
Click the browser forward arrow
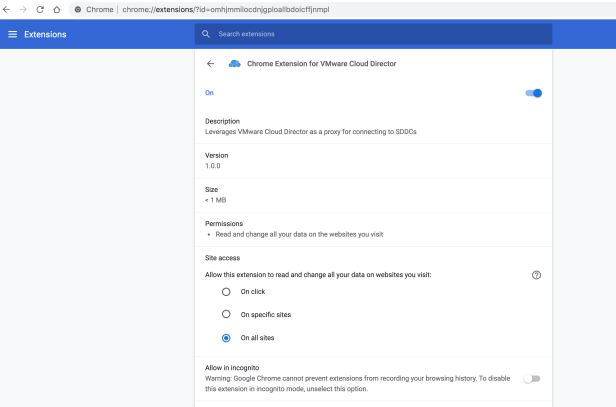point(23,9)
